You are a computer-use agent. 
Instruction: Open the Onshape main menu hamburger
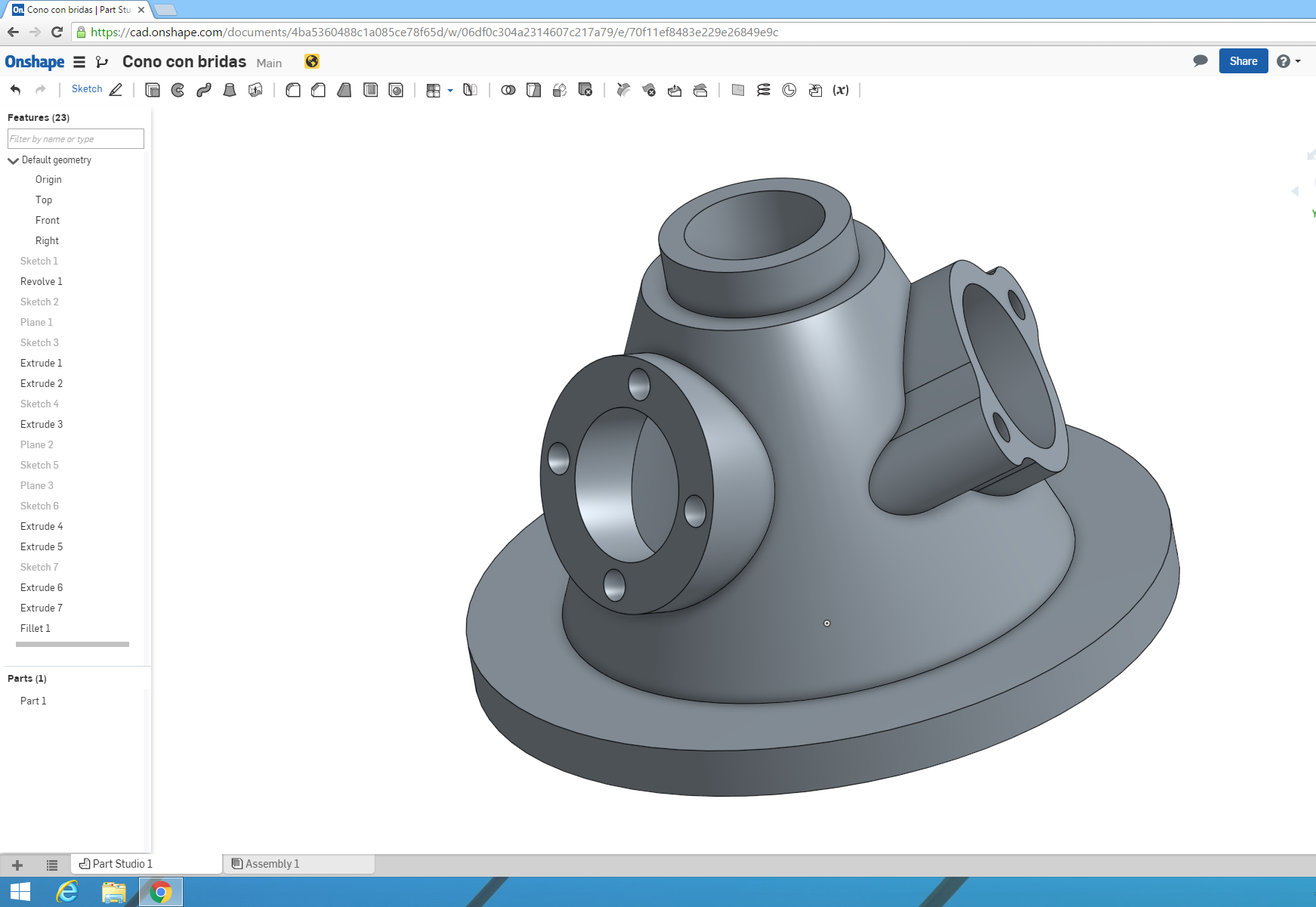tap(79, 62)
